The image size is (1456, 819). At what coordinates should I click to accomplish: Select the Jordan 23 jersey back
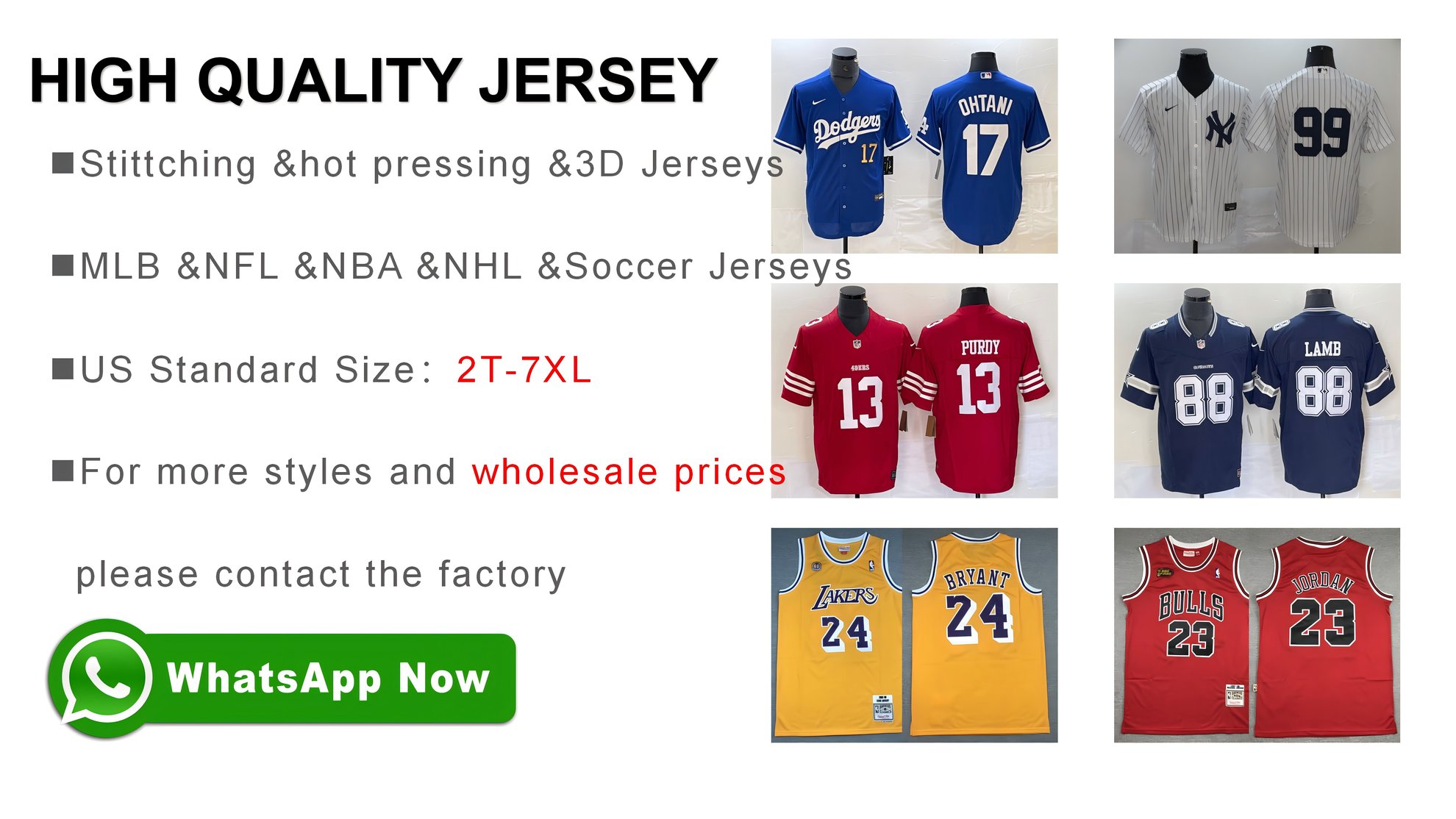pos(1322,632)
